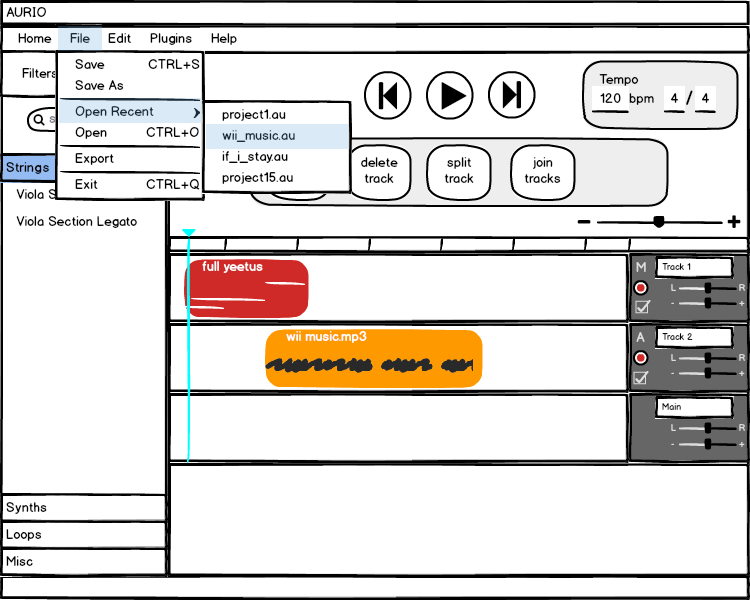Select Viola Section Legato instrument

(77, 222)
